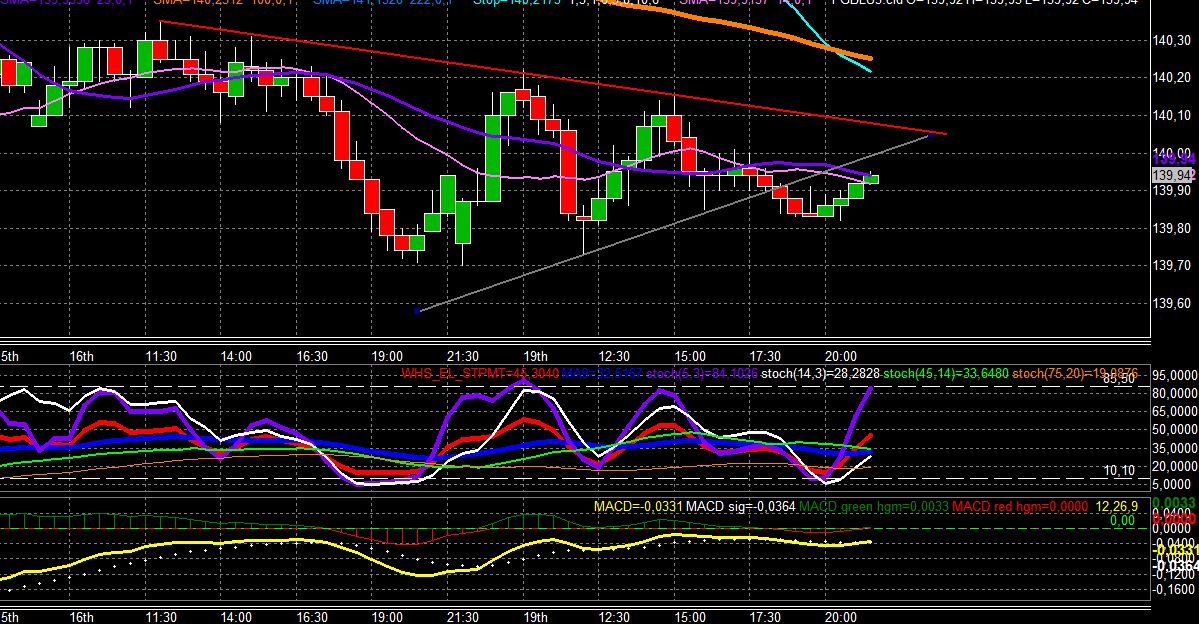This screenshot has height=624, width=1199.
Task: Click the -0,1600 MACD axis value
Action: click(1175, 590)
